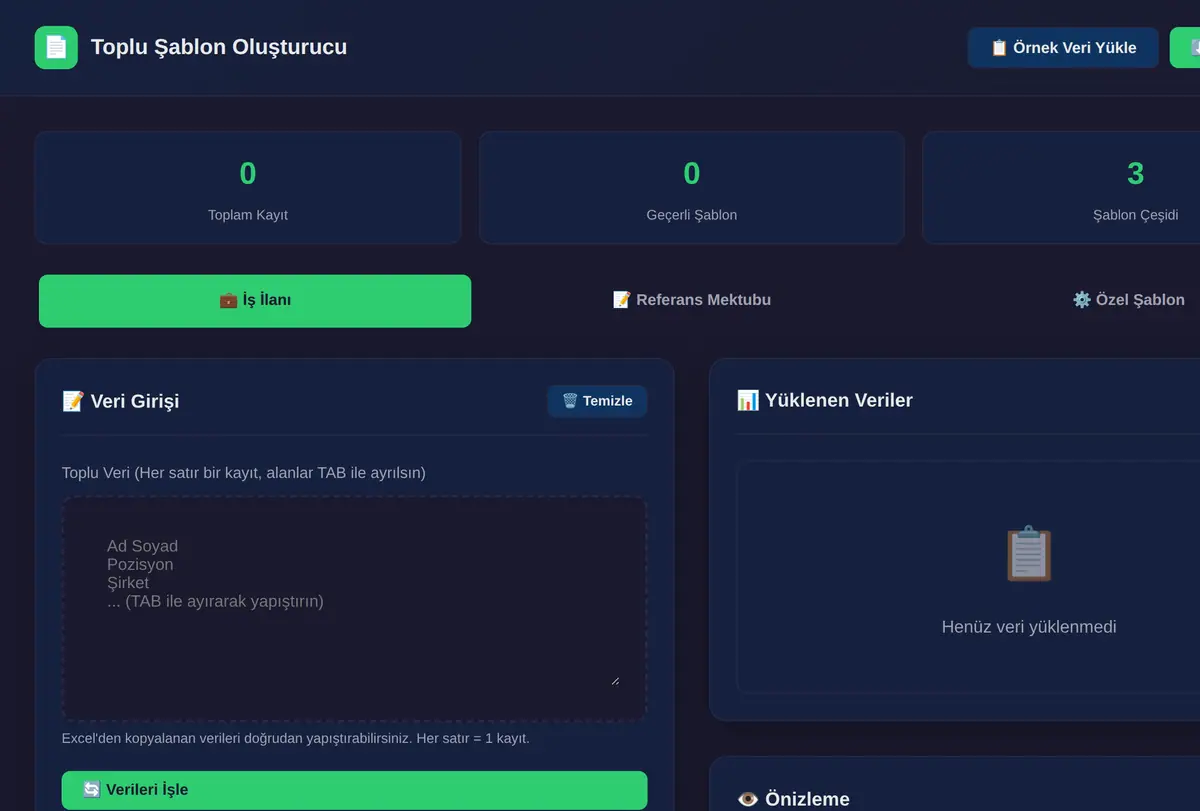Focus the Toplu Veri text area
The width and height of the screenshot is (1200, 811).
[354, 609]
